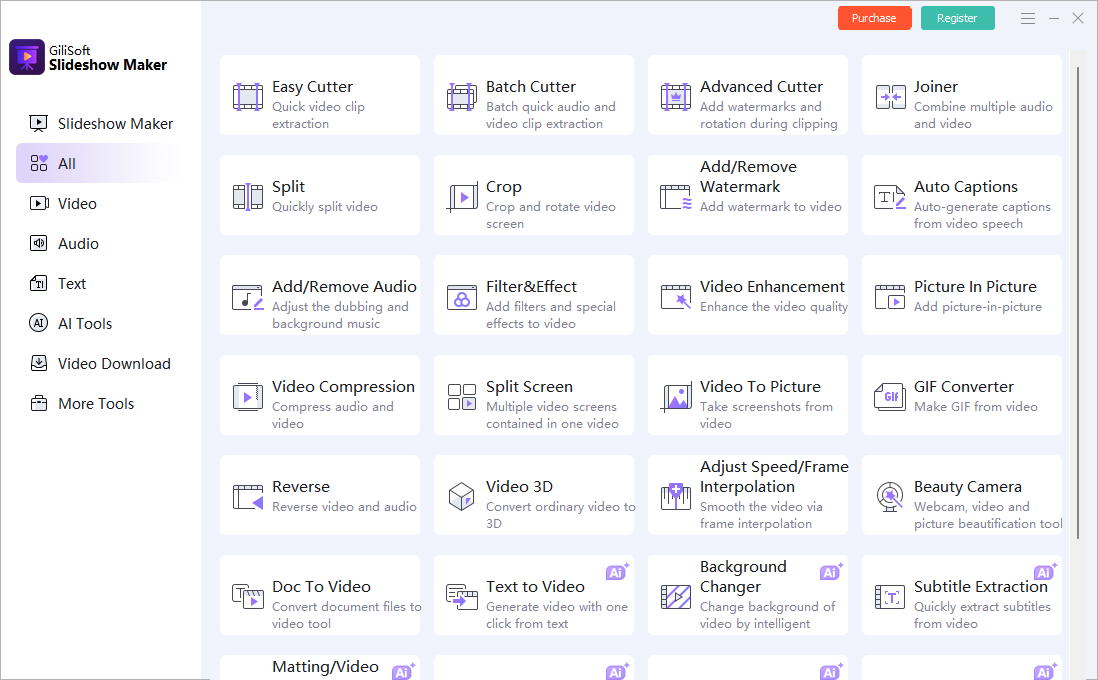Screen dimensions: 1098x680
Task: Click the Quick video clip extraction description
Action: pyautogui.click(x=319, y=115)
